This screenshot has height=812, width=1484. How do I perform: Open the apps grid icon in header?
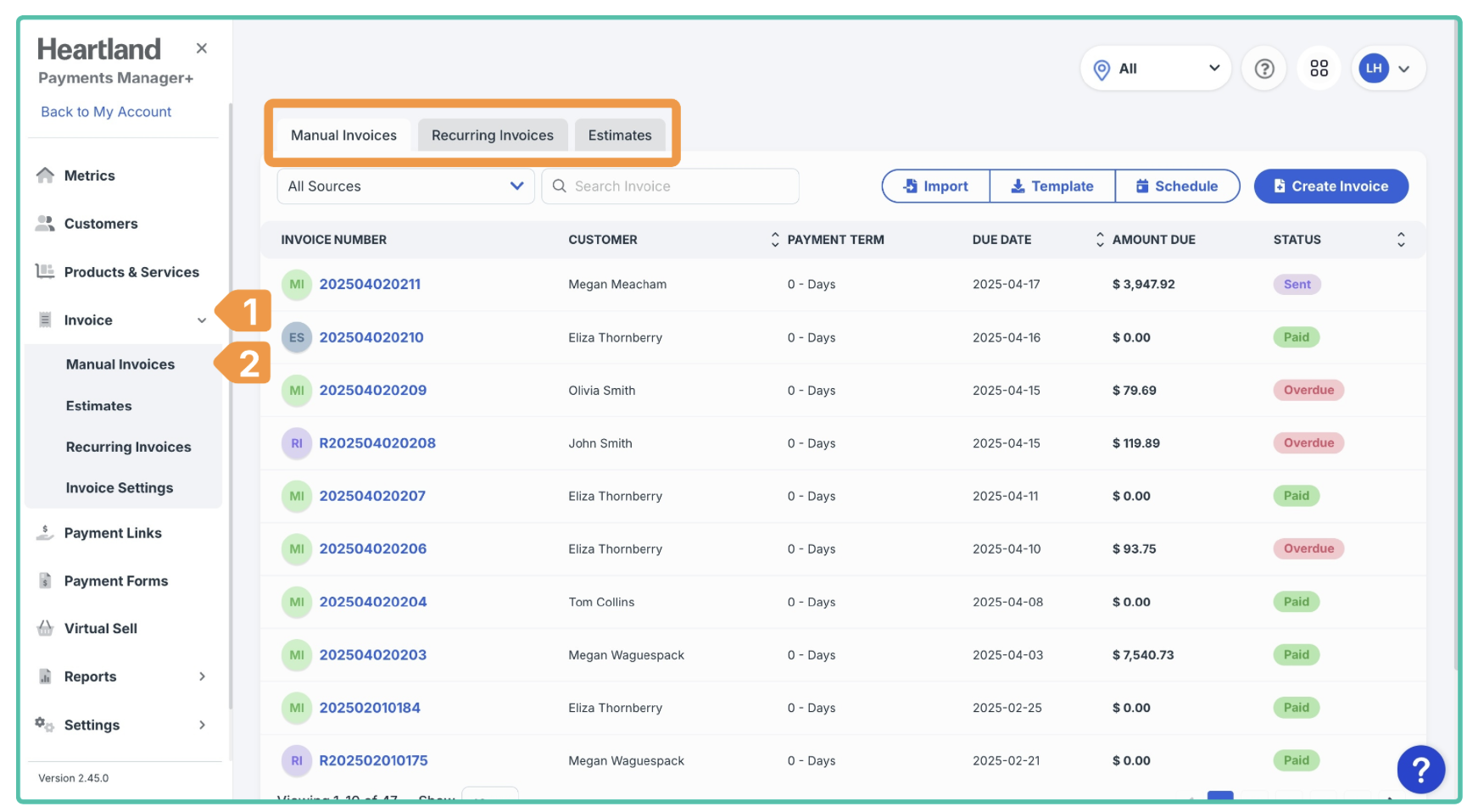tap(1319, 69)
